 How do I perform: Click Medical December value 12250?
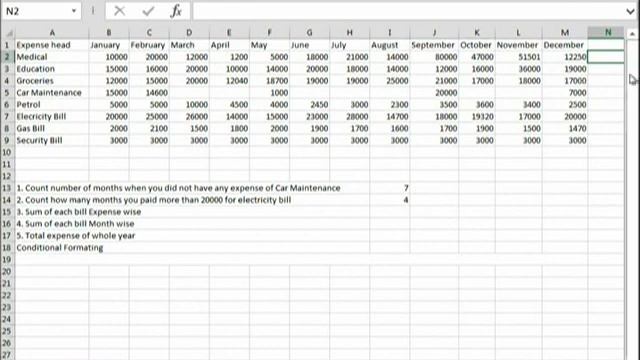(x=565, y=57)
